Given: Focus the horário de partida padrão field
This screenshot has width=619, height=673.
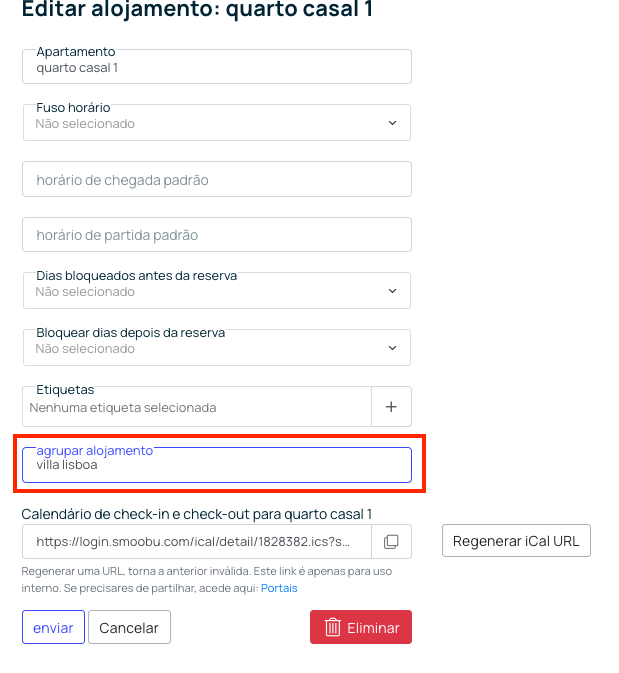Looking at the screenshot, I should [x=217, y=235].
